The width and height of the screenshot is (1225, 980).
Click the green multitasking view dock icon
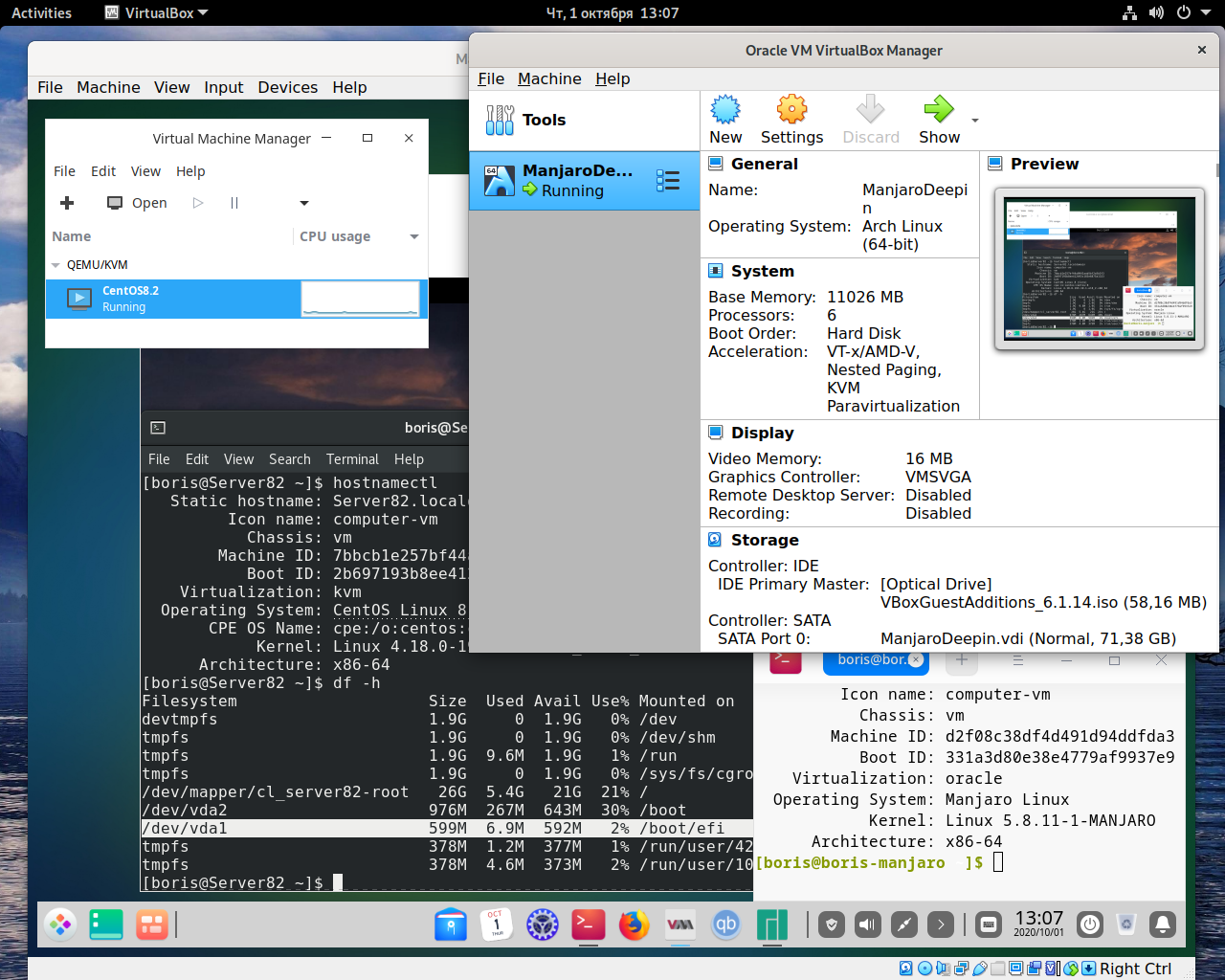(x=106, y=924)
